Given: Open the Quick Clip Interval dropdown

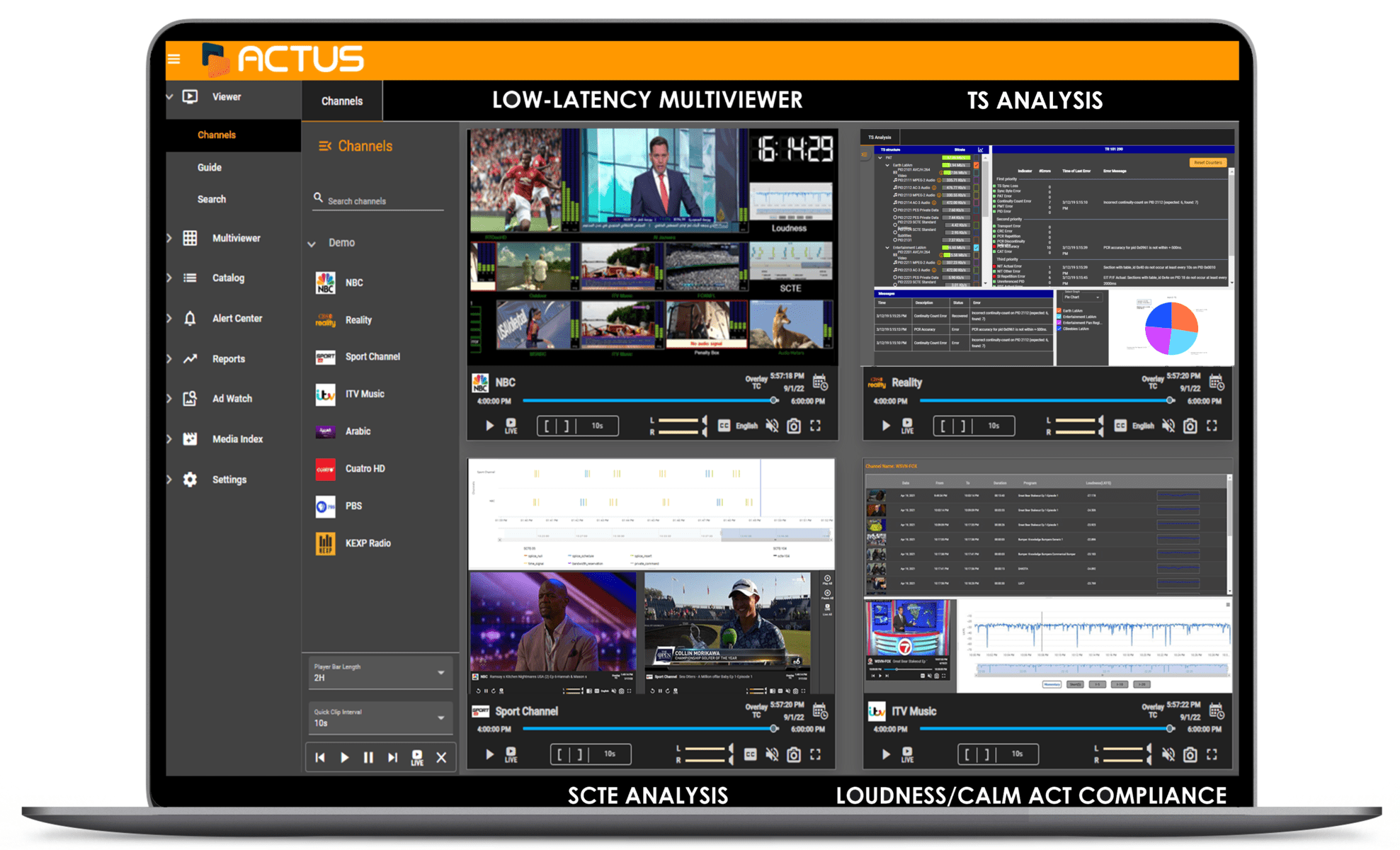Looking at the screenshot, I should tap(380, 718).
